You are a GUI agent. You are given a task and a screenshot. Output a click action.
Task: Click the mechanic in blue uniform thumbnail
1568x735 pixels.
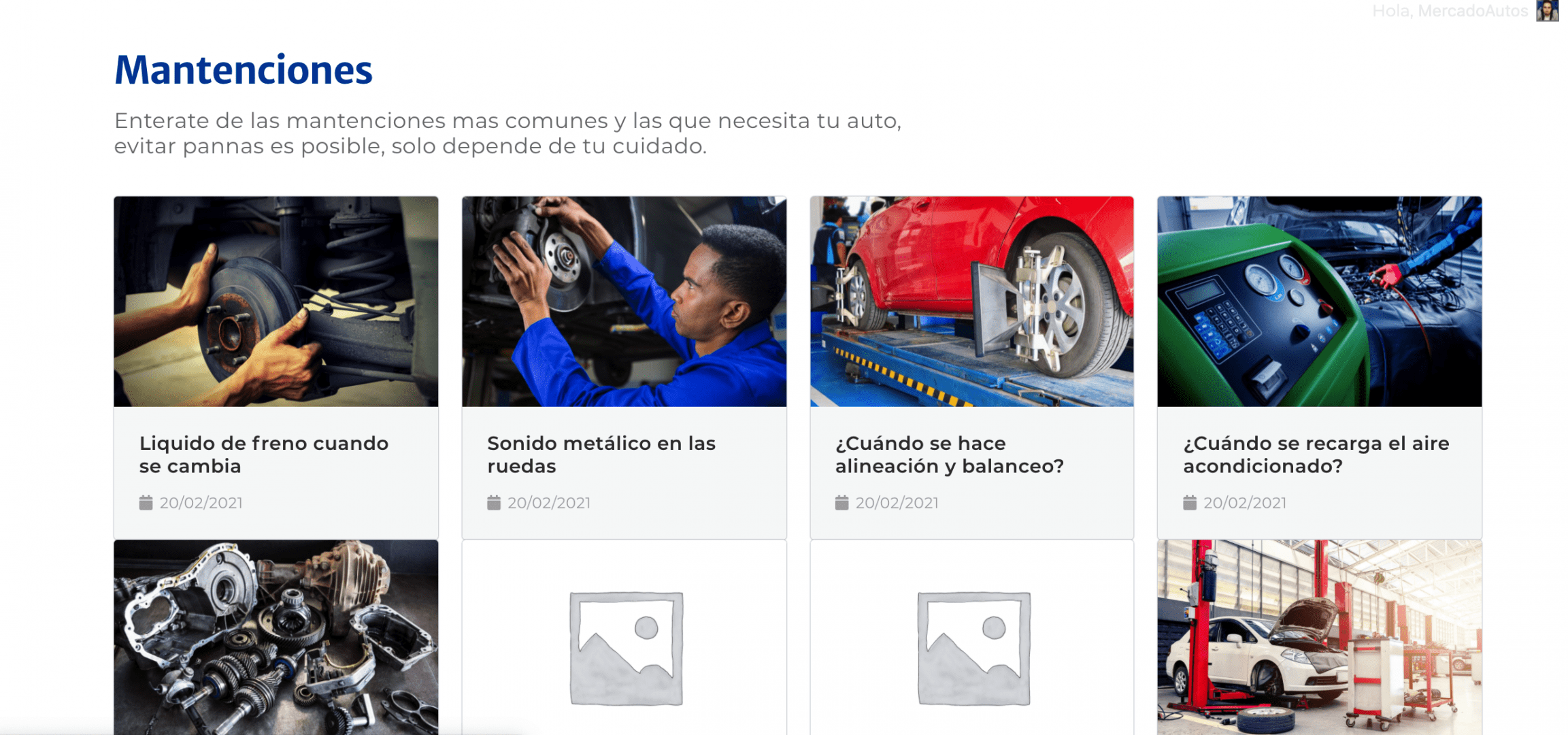click(624, 301)
